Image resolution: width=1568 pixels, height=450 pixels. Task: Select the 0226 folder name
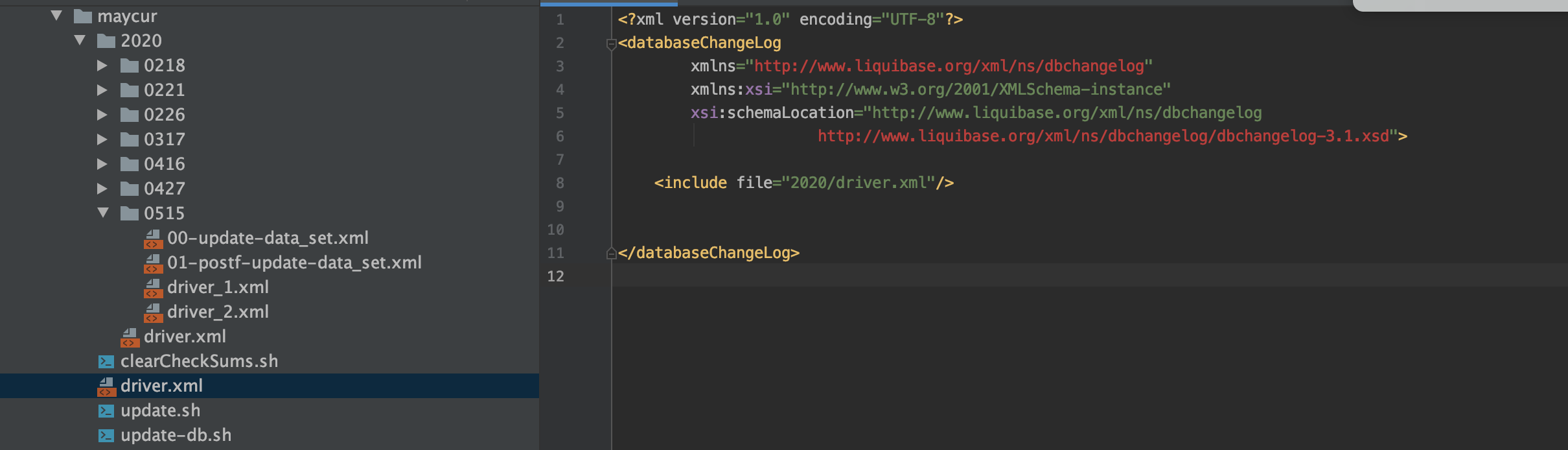tap(165, 115)
